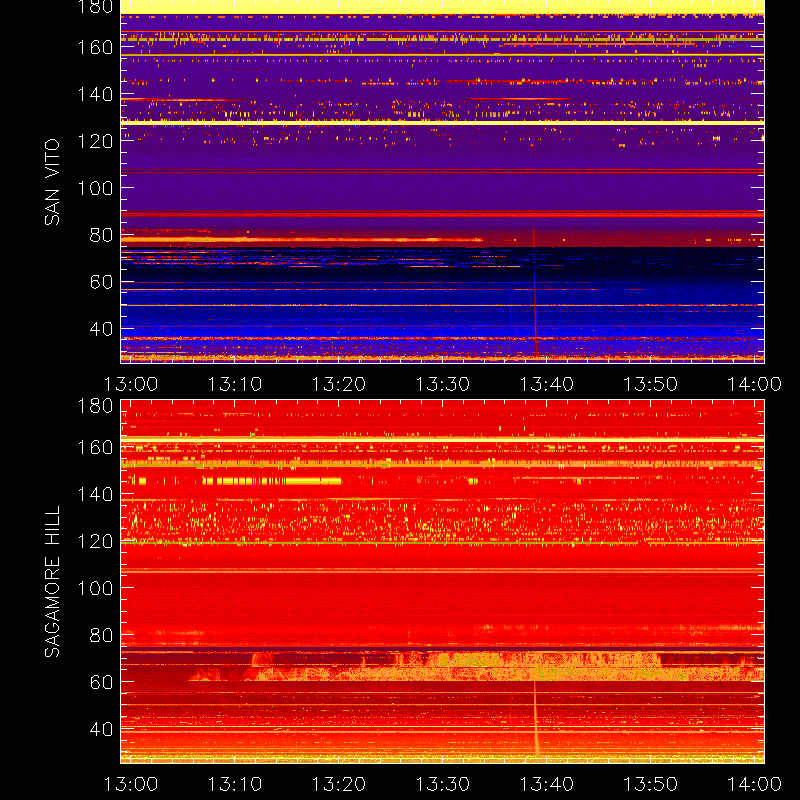Select the 60 tick label on San Vito plot
Viewport: 800px width, 800px height.
[x=101, y=282]
